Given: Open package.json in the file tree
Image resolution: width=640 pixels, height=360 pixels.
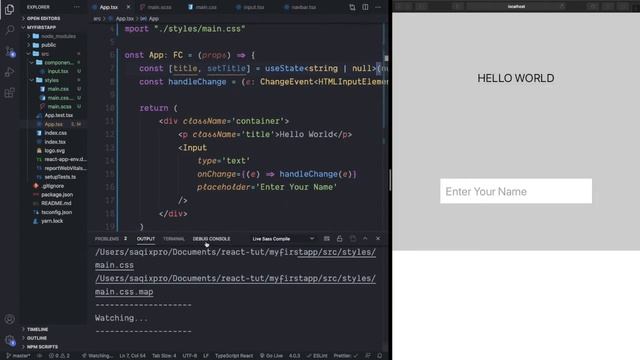Looking at the screenshot, I should pos(57,195).
